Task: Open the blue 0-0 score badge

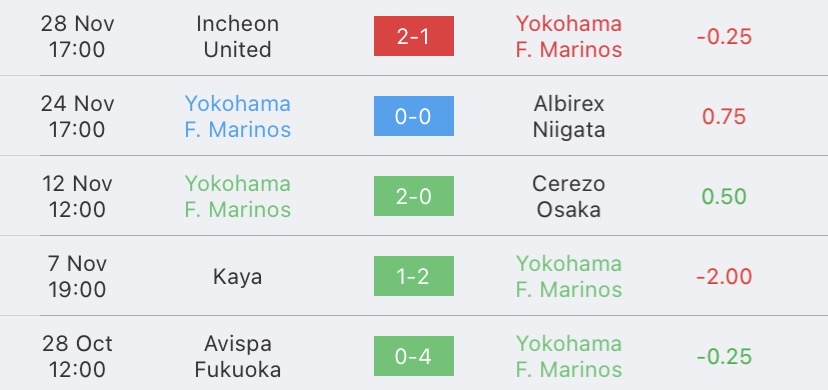Action: point(413,116)
